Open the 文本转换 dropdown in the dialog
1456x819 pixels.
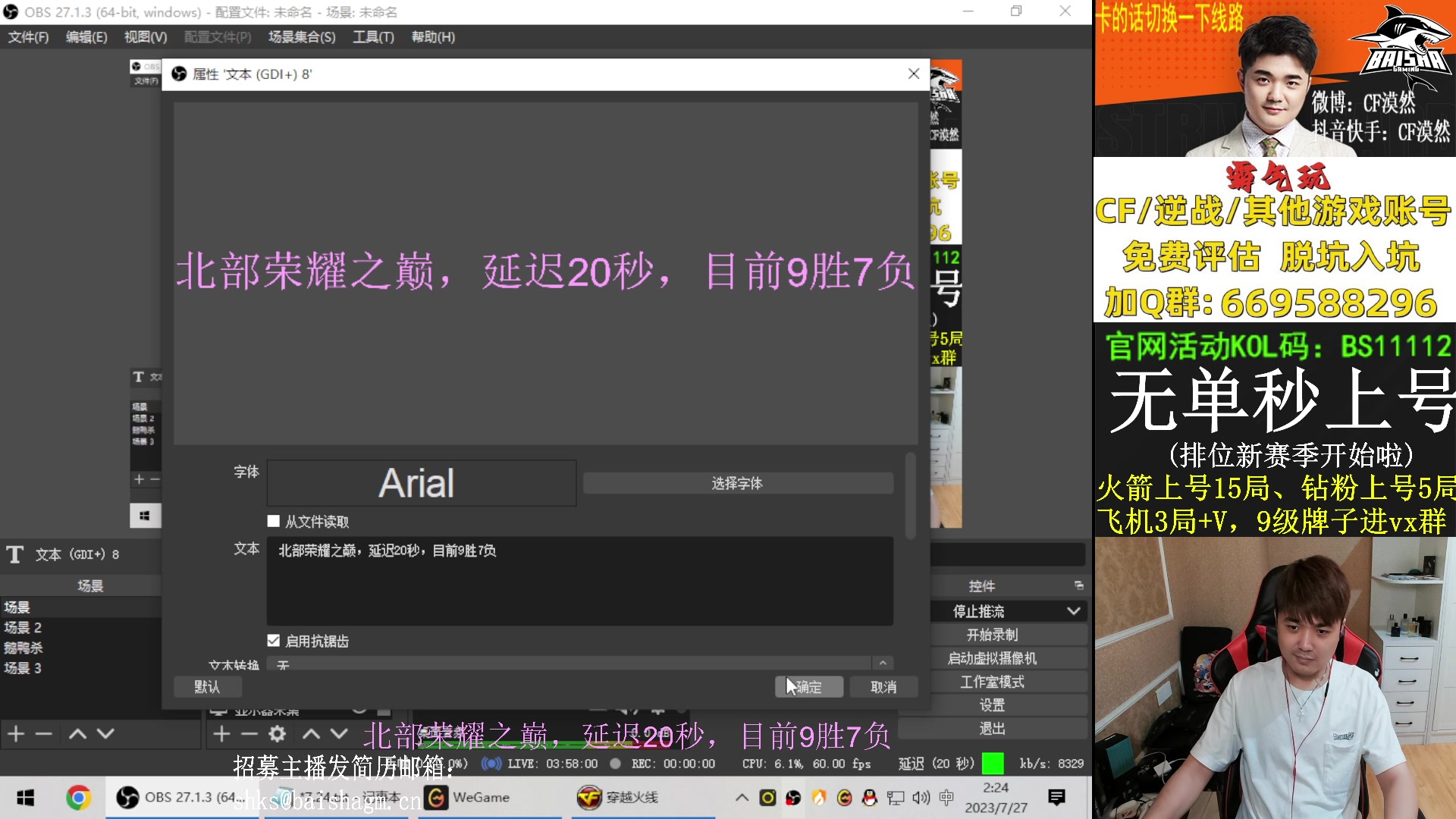(x=579, y=664)
